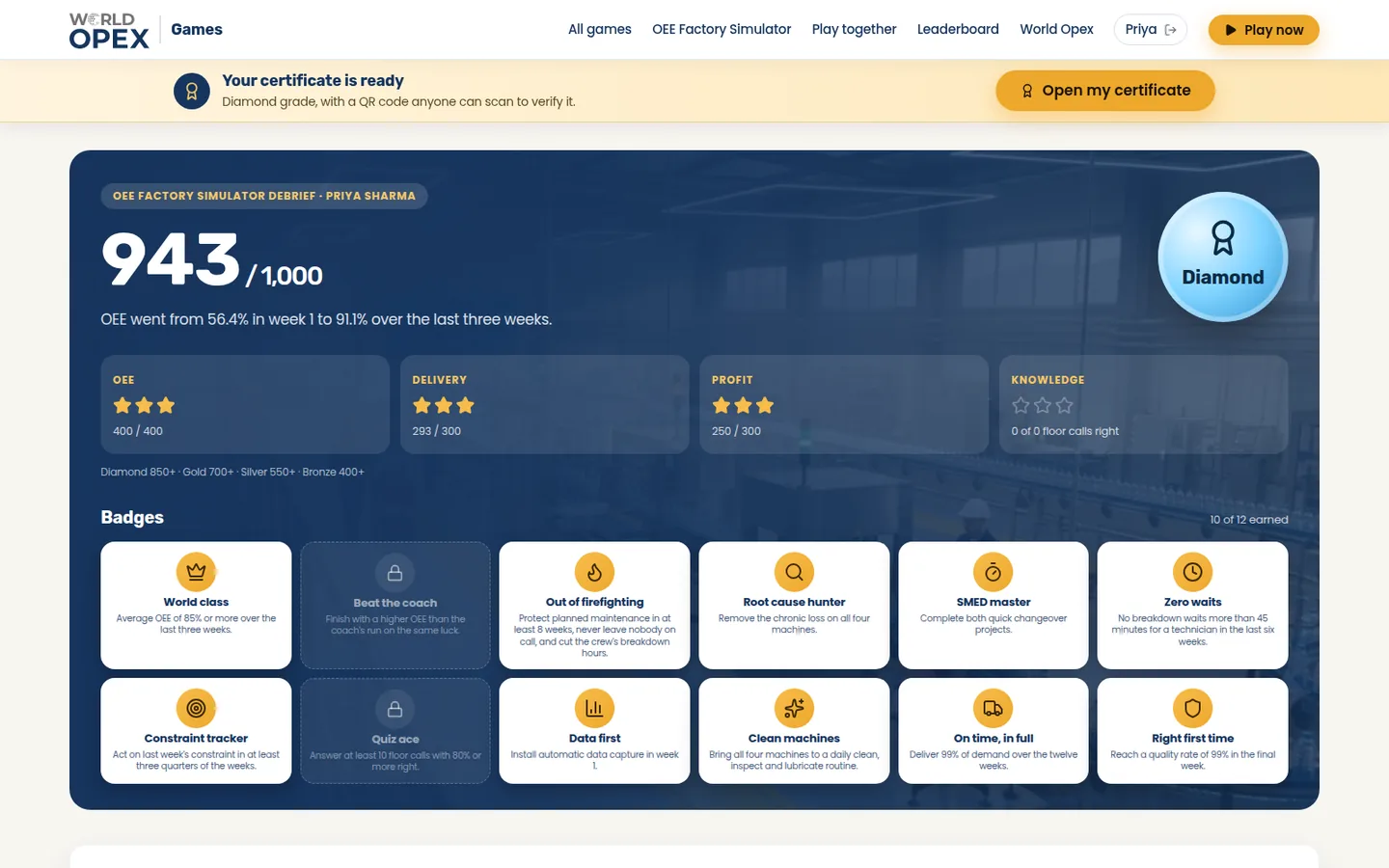Click the World class crown icon

click(x=196, y=572)
